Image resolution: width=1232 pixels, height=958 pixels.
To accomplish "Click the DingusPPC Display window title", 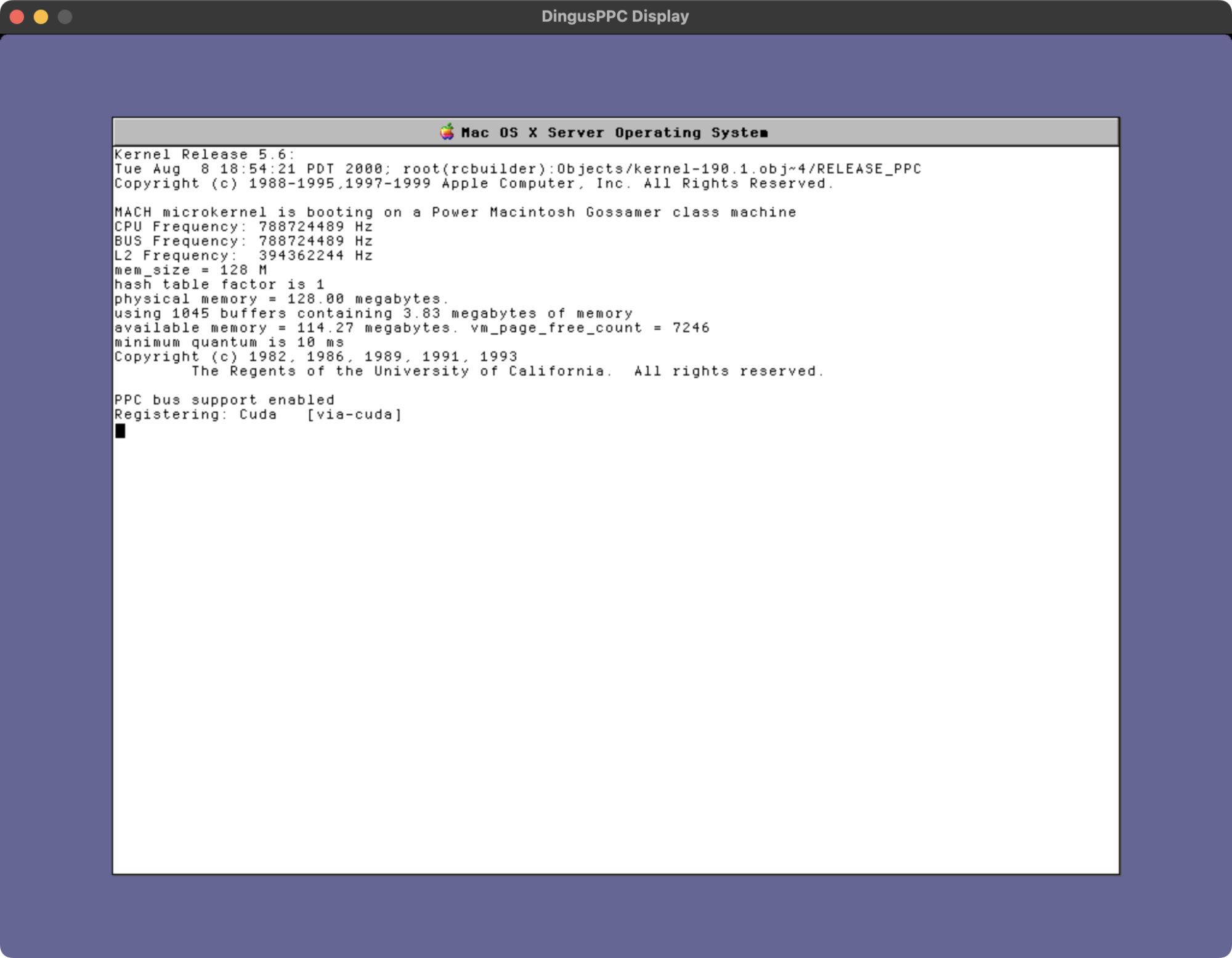I will (x=615, y=17).
